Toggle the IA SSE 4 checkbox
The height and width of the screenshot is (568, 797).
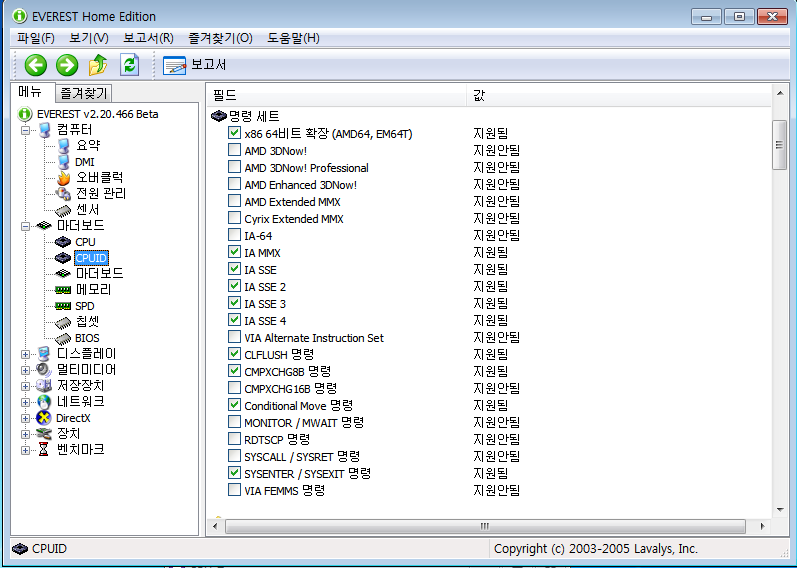point(234,320)
